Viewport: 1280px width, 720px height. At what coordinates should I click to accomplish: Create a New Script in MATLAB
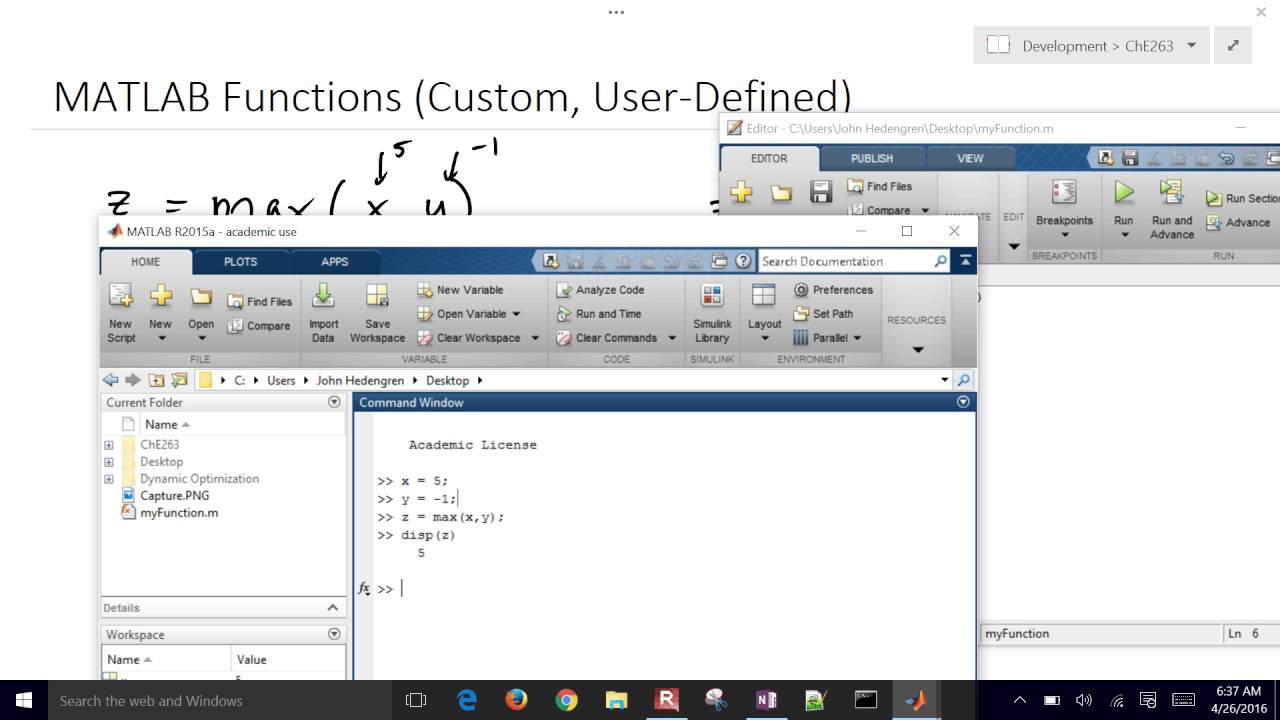coord(121,311)
